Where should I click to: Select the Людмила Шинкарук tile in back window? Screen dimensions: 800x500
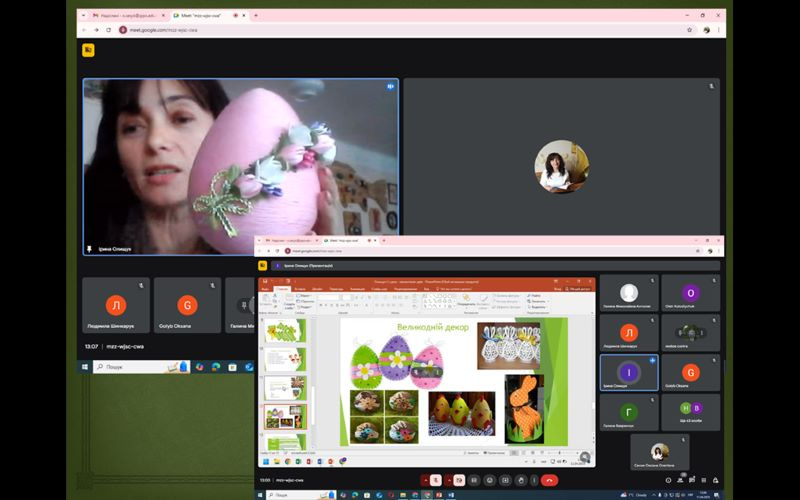[x=116, y=305]
